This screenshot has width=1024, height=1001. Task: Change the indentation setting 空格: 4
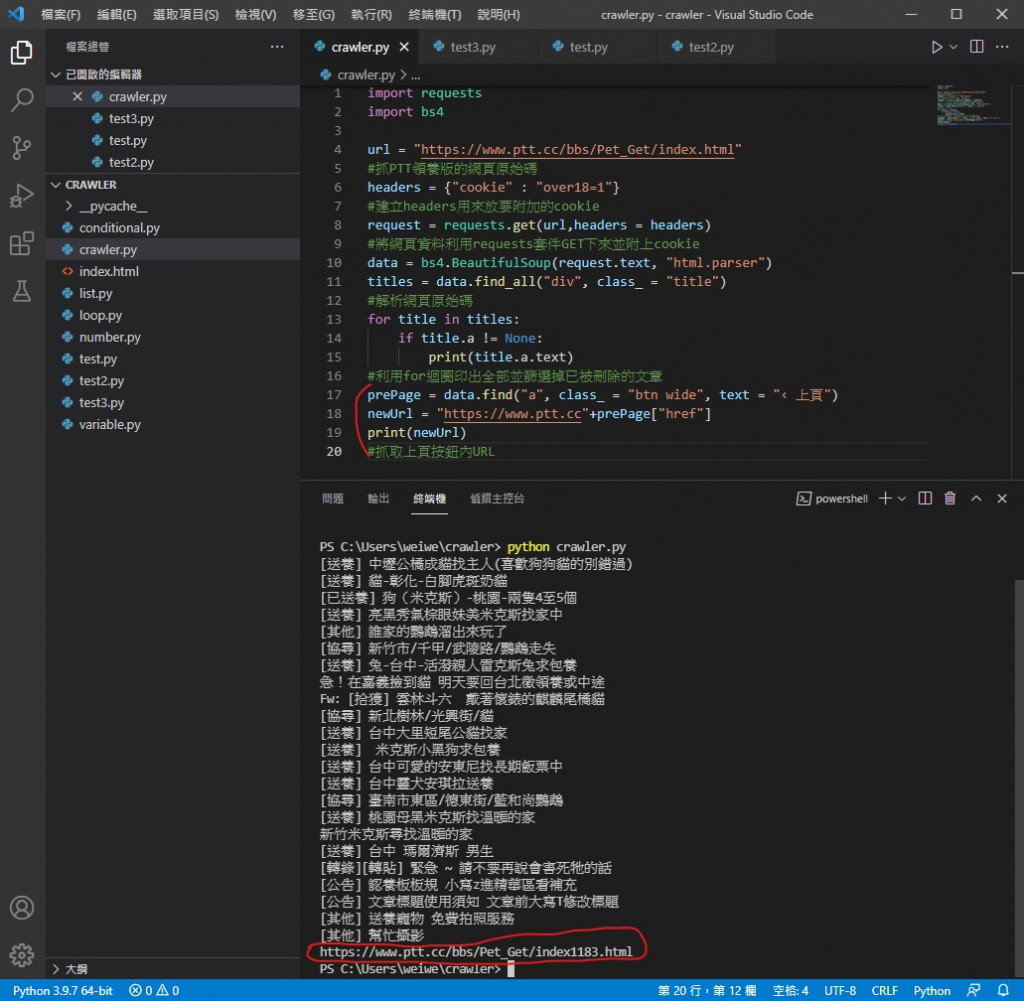pyautogui.click(x=790, y=991)
